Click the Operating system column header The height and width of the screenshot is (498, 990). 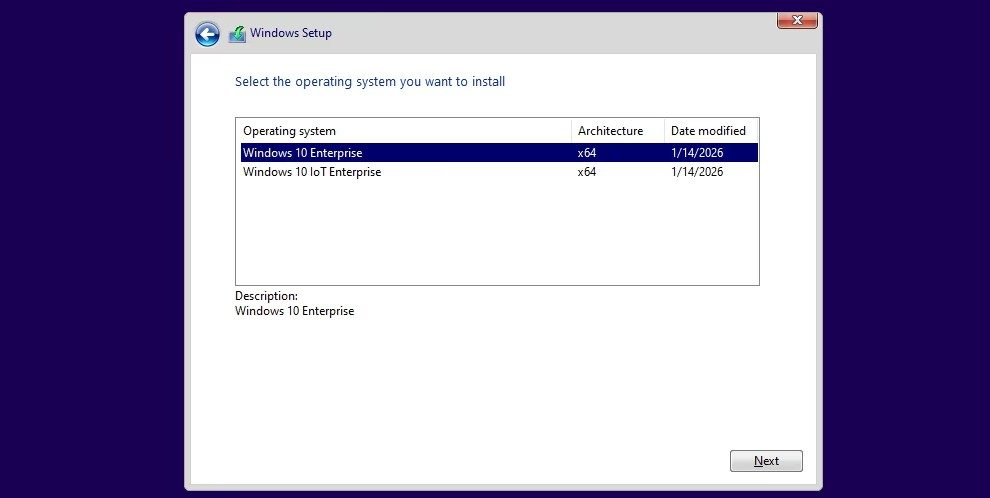tap(404, 131)
